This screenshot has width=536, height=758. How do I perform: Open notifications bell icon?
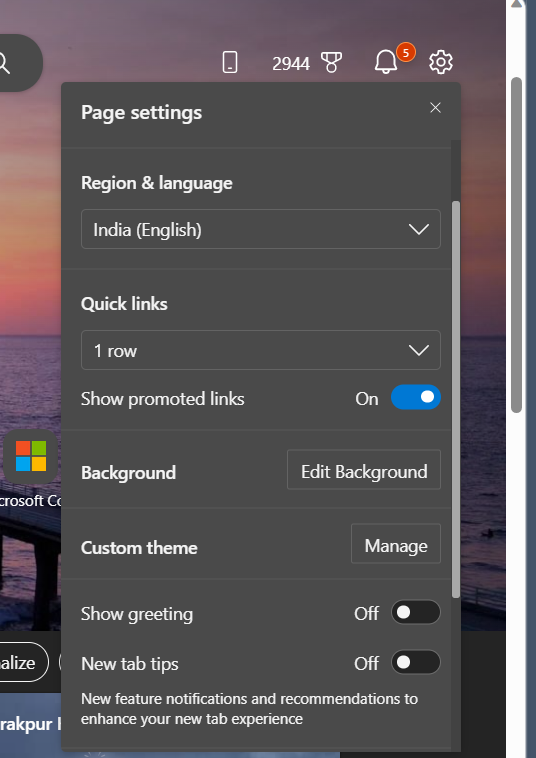coord(386,62)
